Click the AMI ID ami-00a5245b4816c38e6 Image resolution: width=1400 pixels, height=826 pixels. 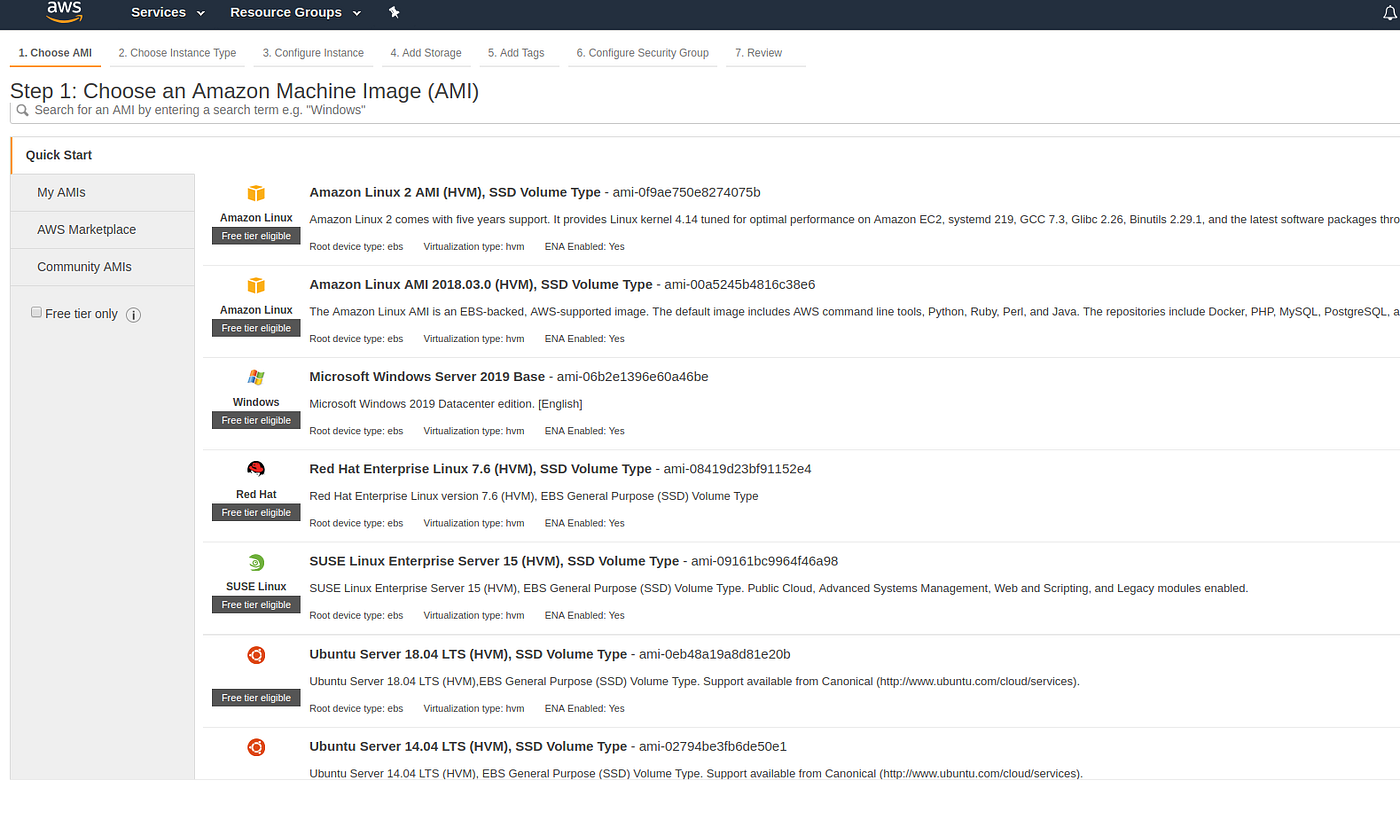(740, 284)
